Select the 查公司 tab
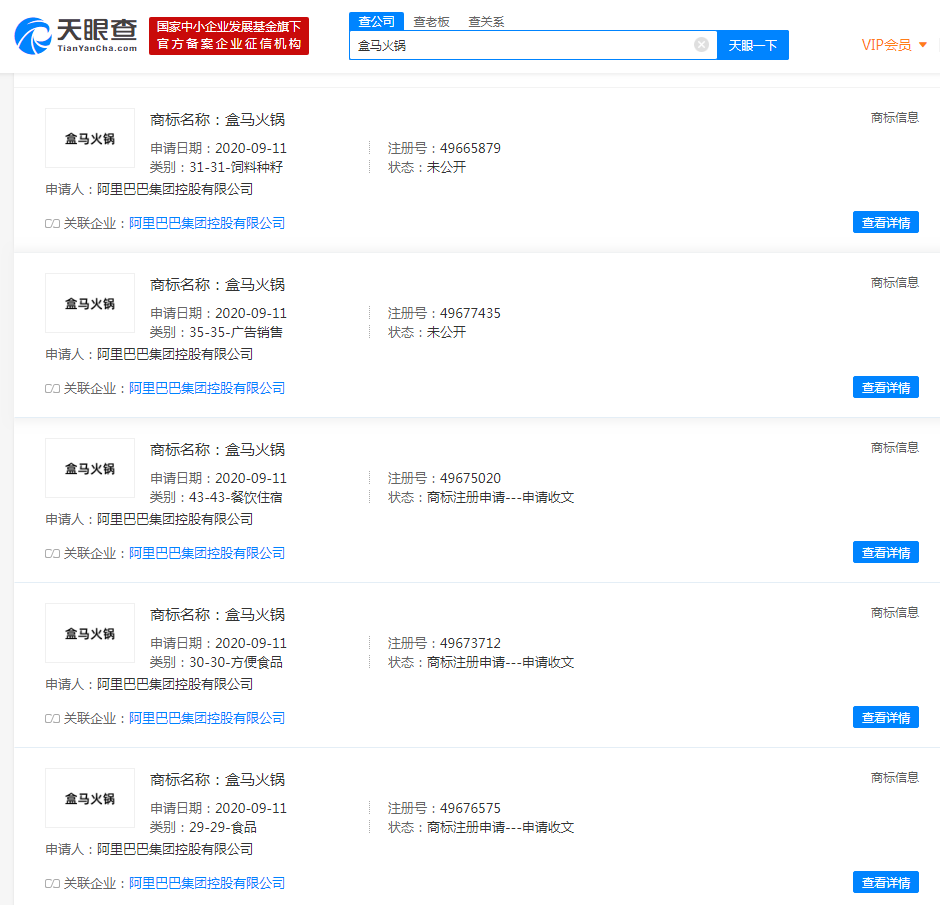Screen dimensions: 940x905 [x=375, y=20]
